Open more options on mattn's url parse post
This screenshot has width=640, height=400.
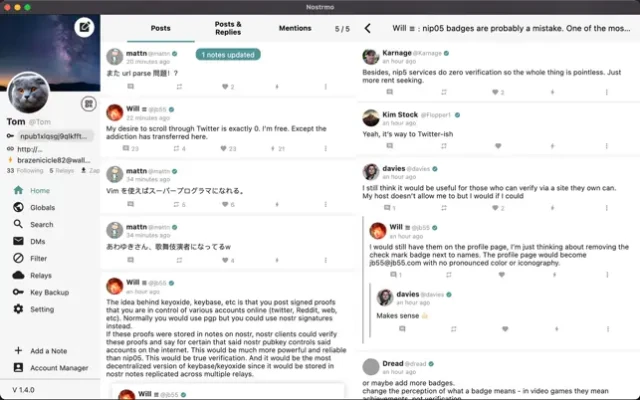325,87
